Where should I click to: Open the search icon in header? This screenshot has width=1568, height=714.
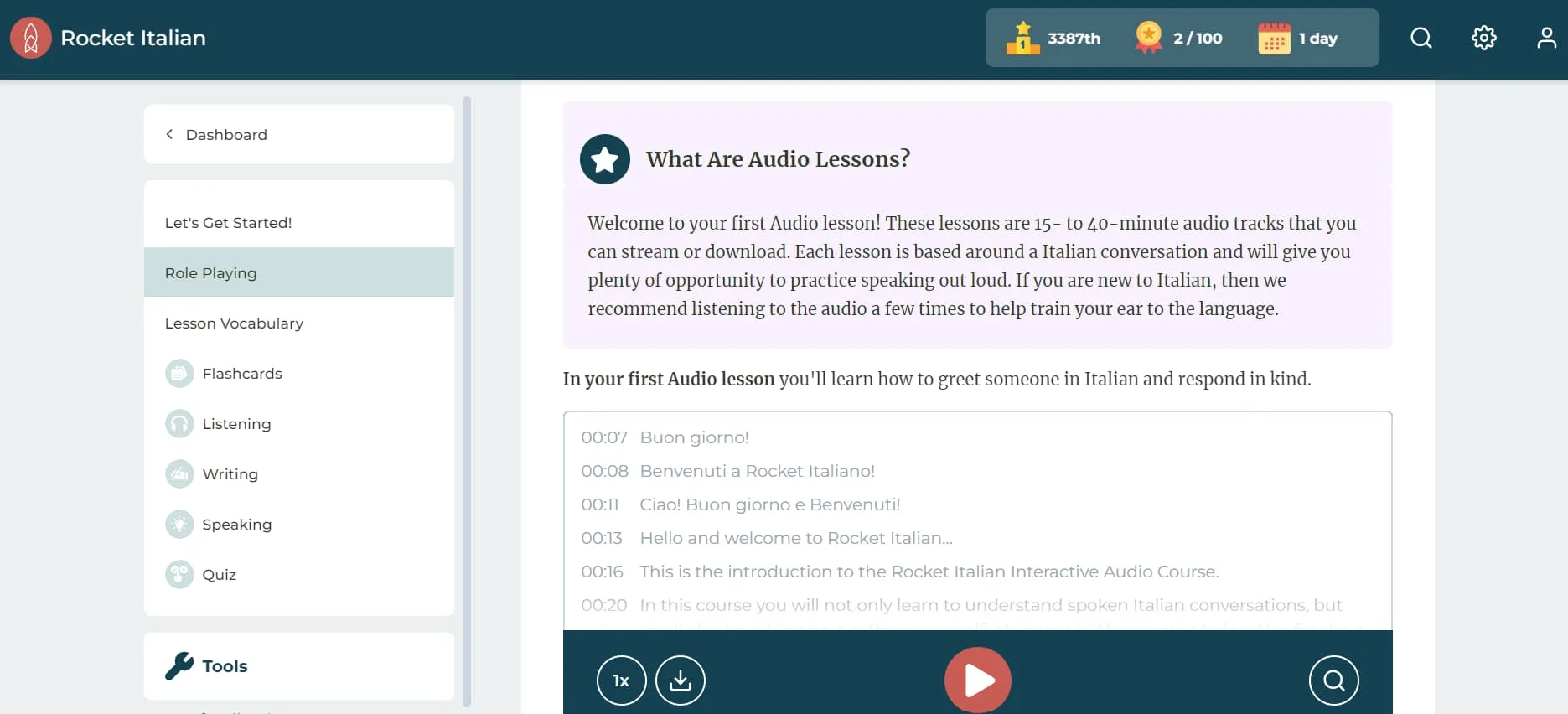point(1421,39)
